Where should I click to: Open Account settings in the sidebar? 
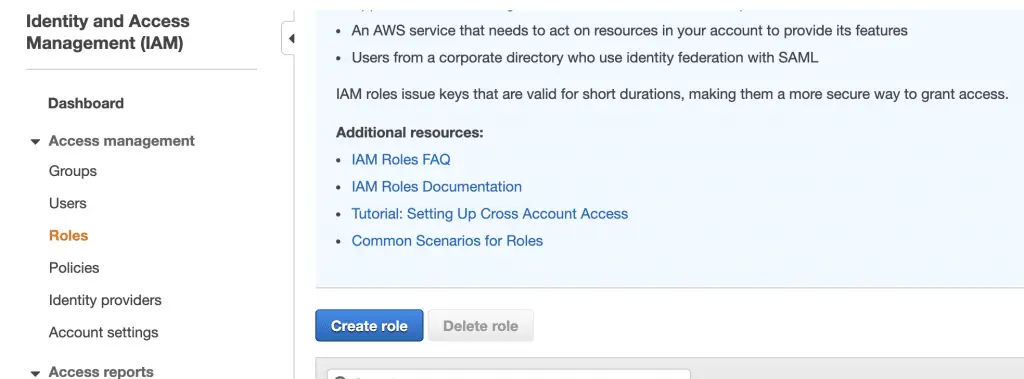pyautogui.click(x=103, y=332)
